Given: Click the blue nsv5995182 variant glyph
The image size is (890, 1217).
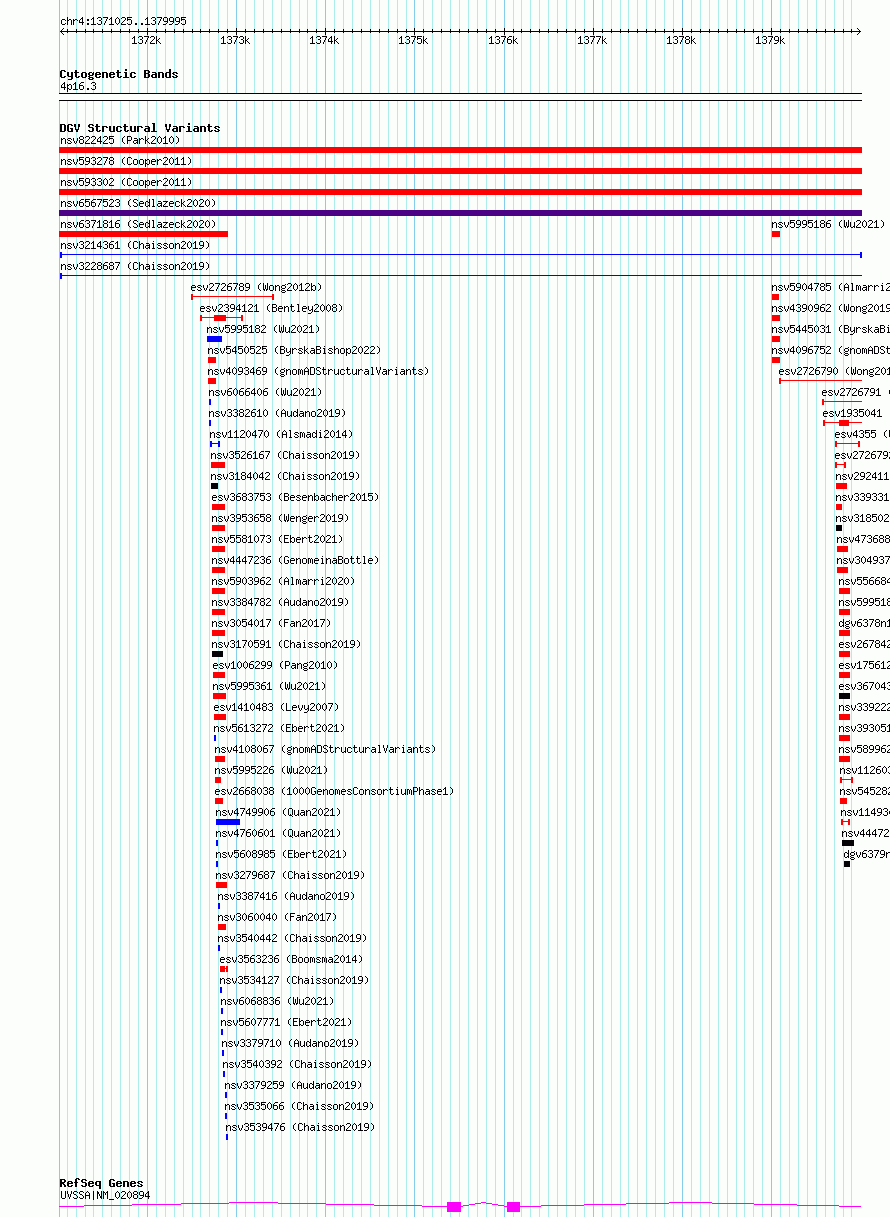Looking at the screenshot, I should 214,339.
